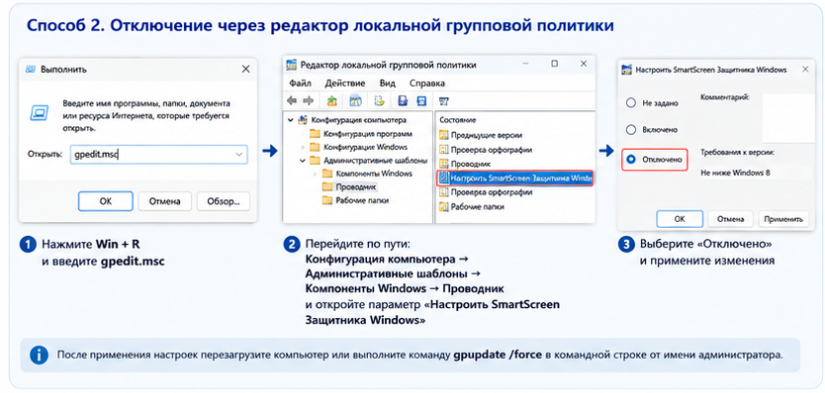The width and height of the screenshot is (825, 393).
Task: Select the Включено radio button
Action: (630, 129)
